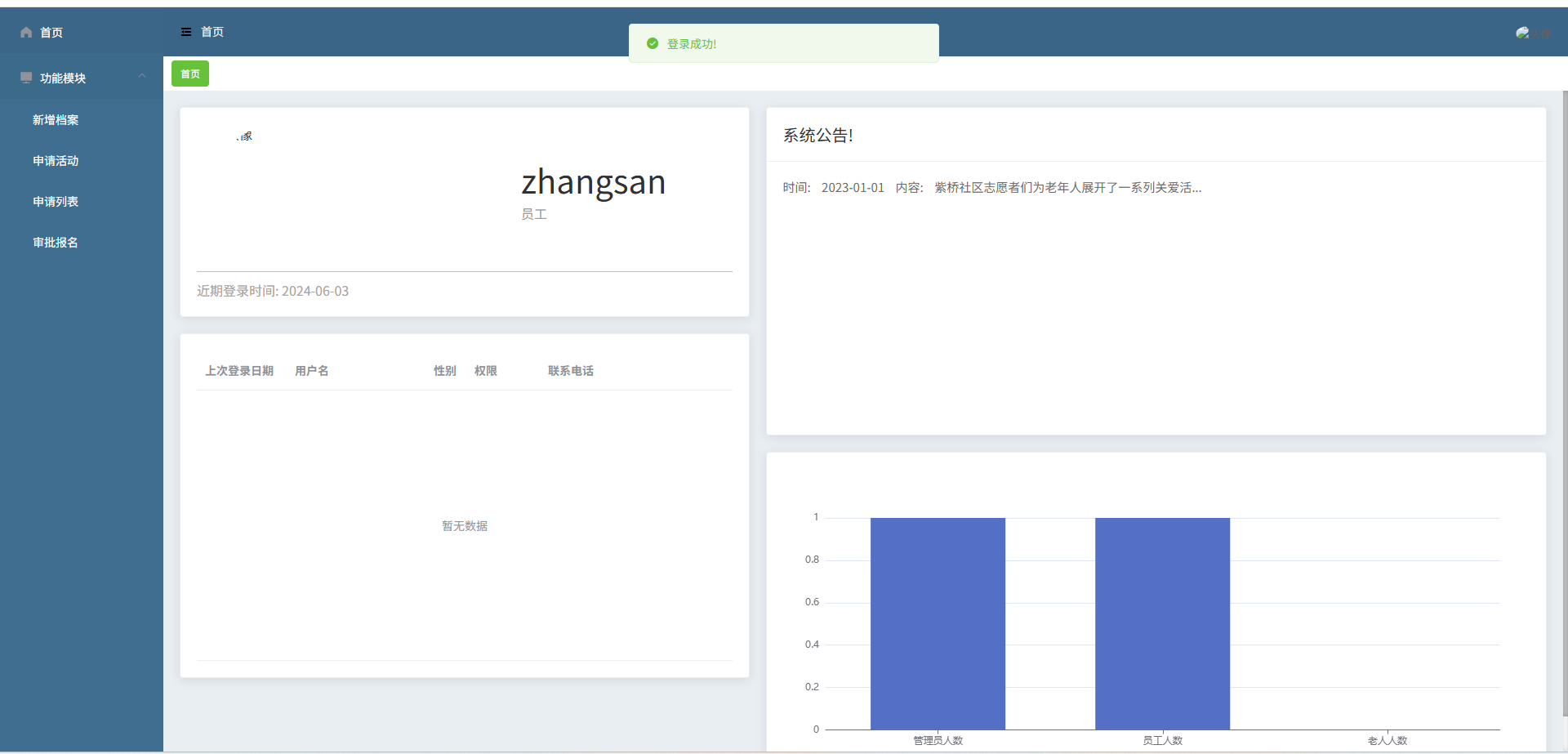
Task: Click the green checkmark in 登录成功 toast
Action: tap(653, 43)
